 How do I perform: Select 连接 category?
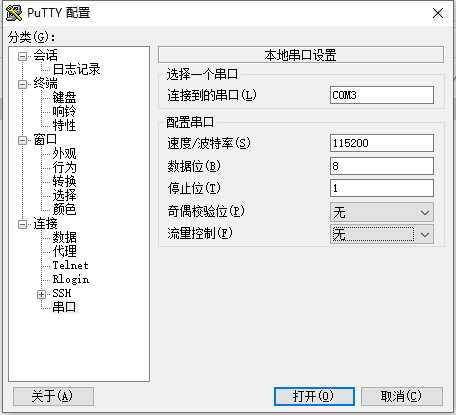[46, 223]
